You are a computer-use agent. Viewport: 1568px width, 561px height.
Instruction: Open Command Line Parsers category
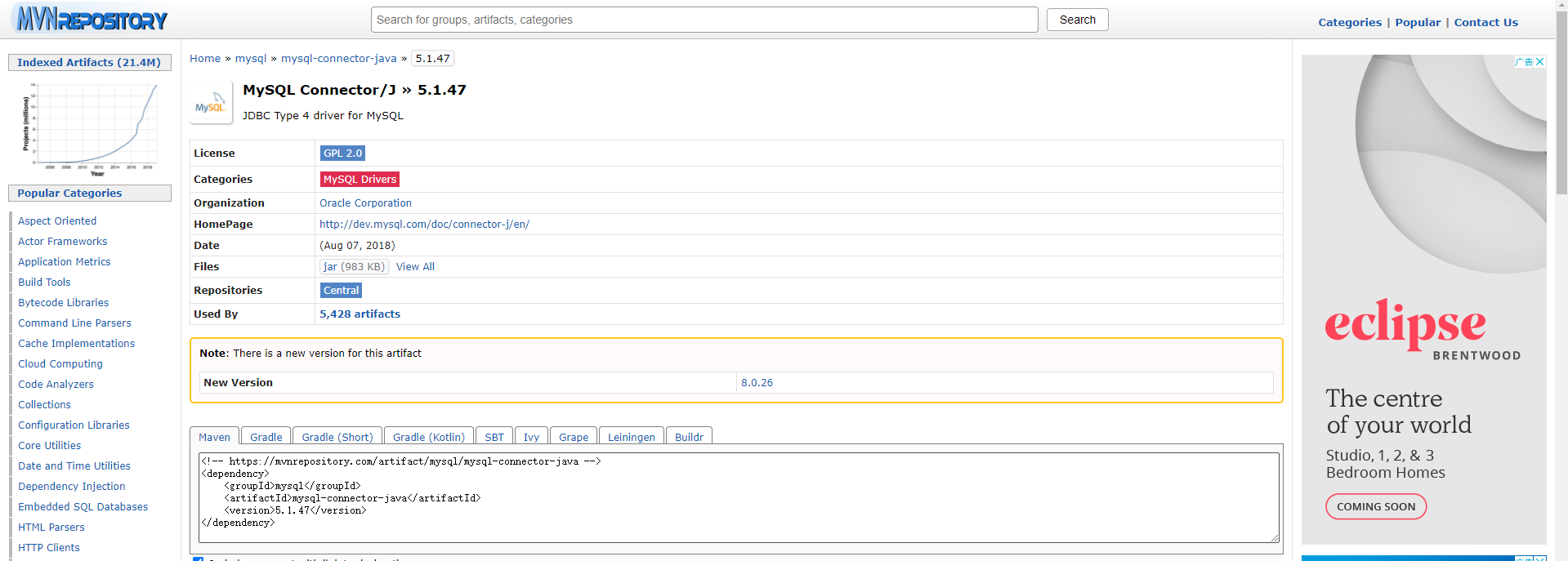coord(74,323)
